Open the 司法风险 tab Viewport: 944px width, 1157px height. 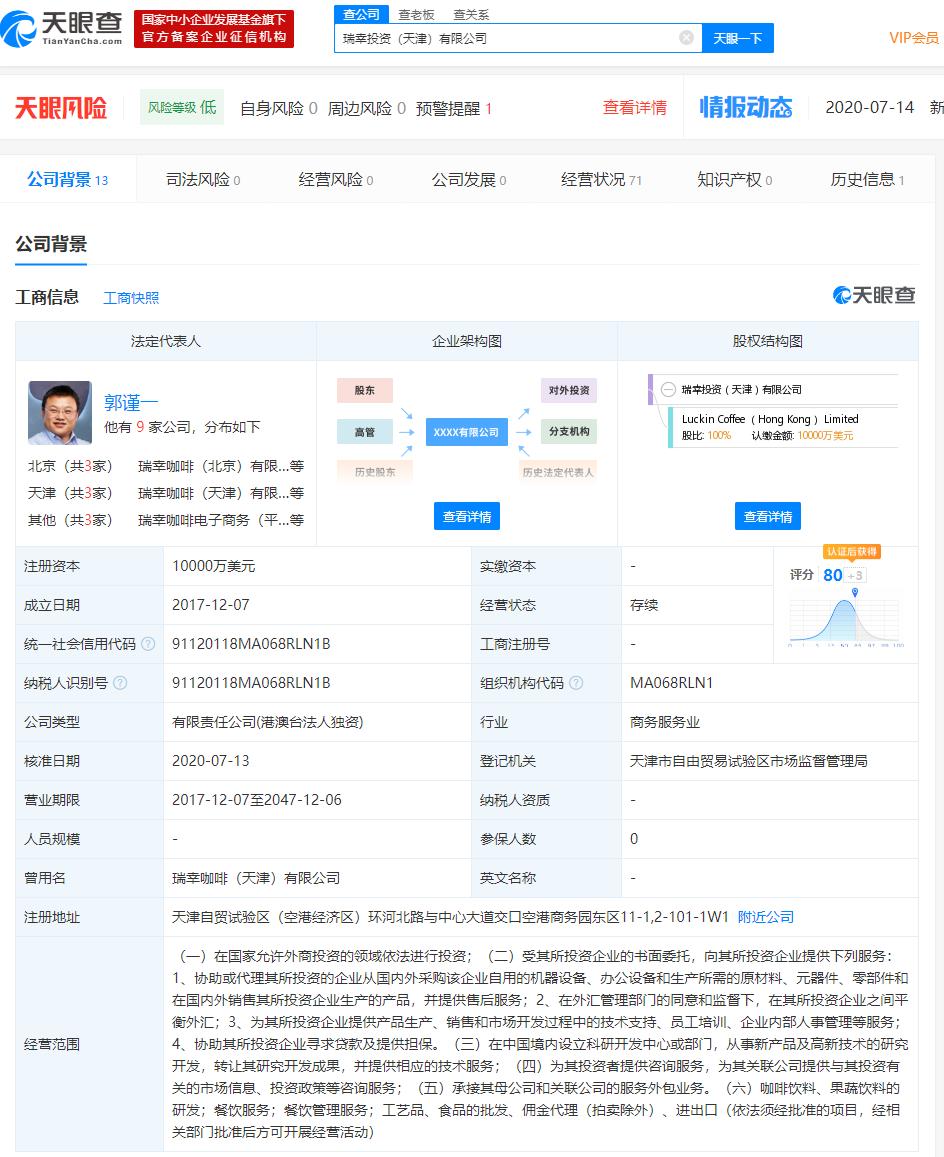coord(202,179)
